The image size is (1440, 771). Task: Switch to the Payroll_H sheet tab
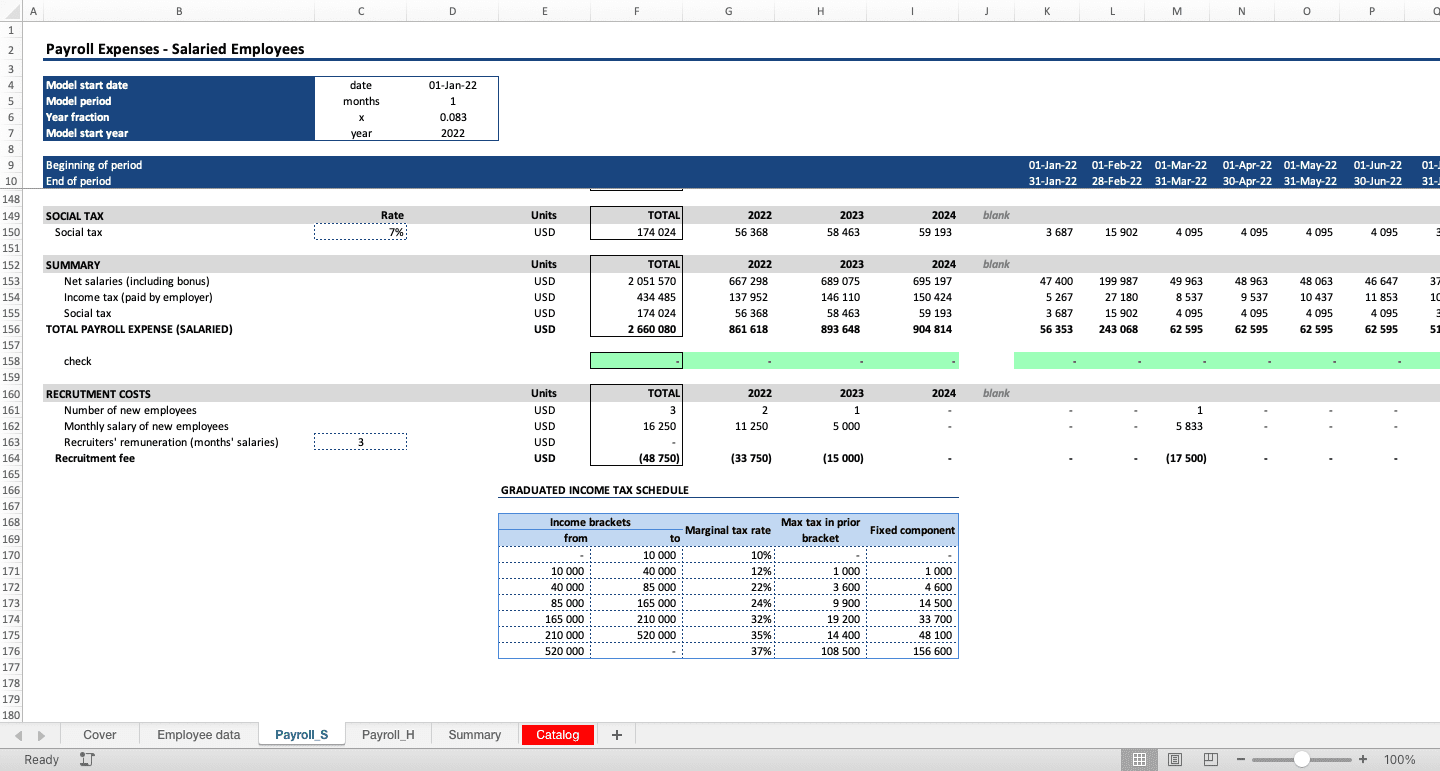[x=387, y=734]
